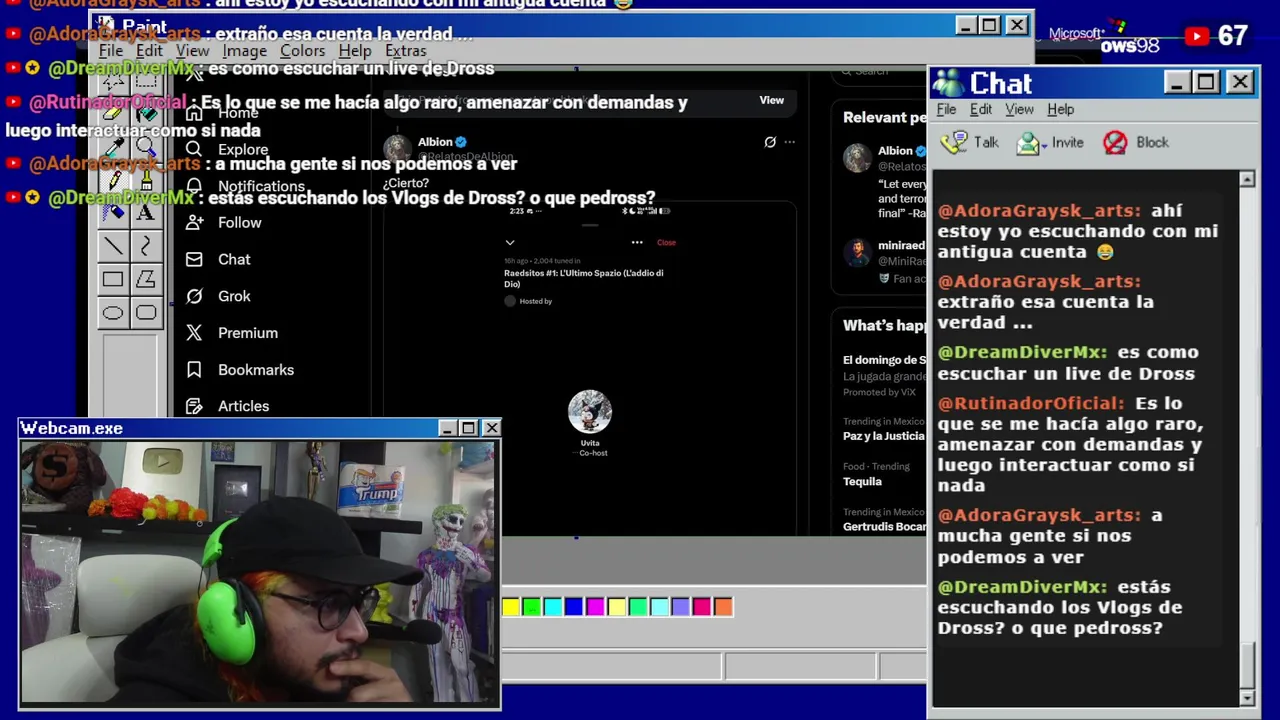The height and width of the screenshot is (720, 1280).
Task: Click the Block icon in Chat toolbar
Action: click(1115, 143)
